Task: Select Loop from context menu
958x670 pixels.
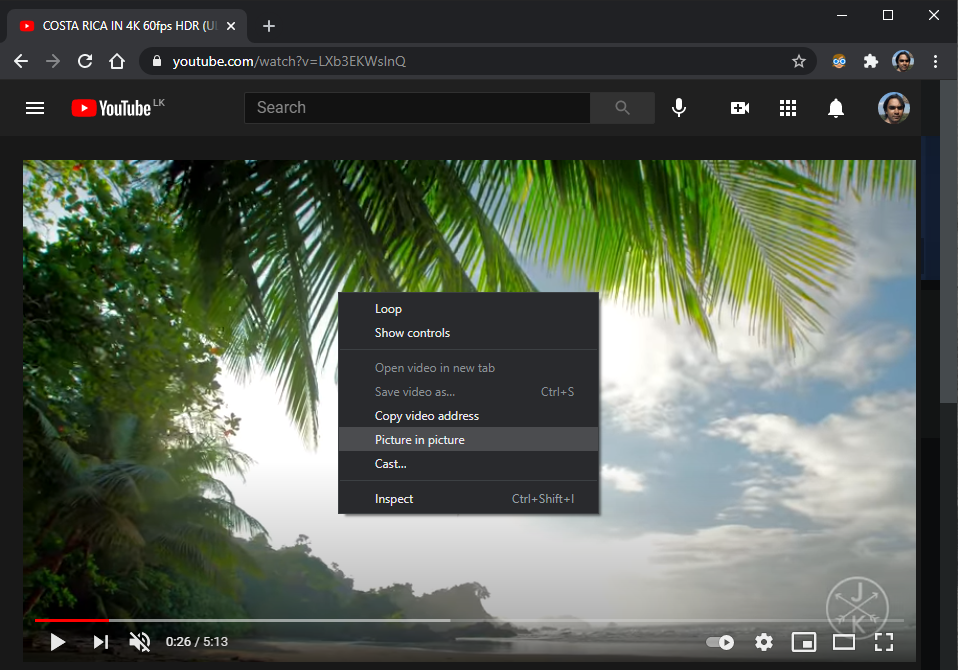Action: tap(469, 309)
